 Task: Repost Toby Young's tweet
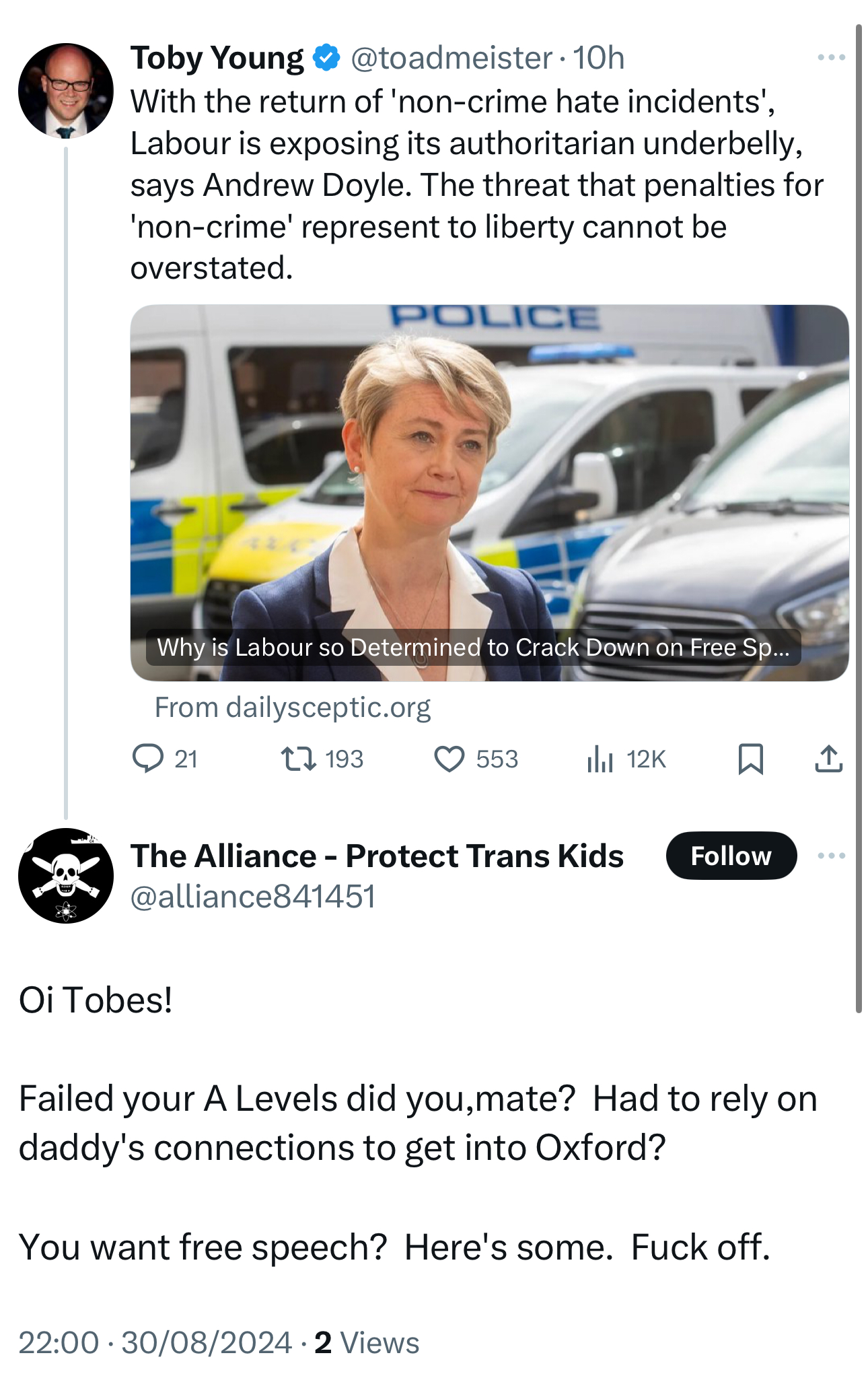(299, 759)
